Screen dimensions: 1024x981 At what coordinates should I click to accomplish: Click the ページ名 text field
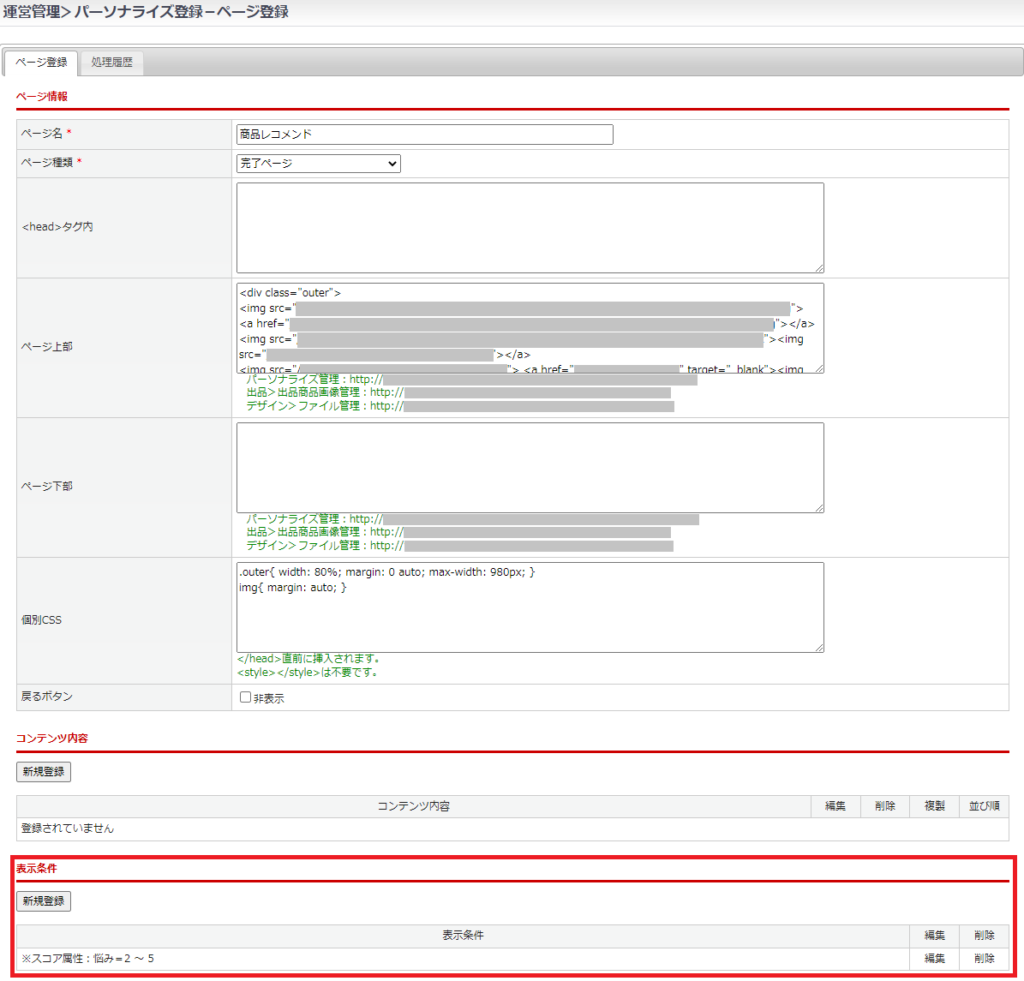(x=424, y=134)
